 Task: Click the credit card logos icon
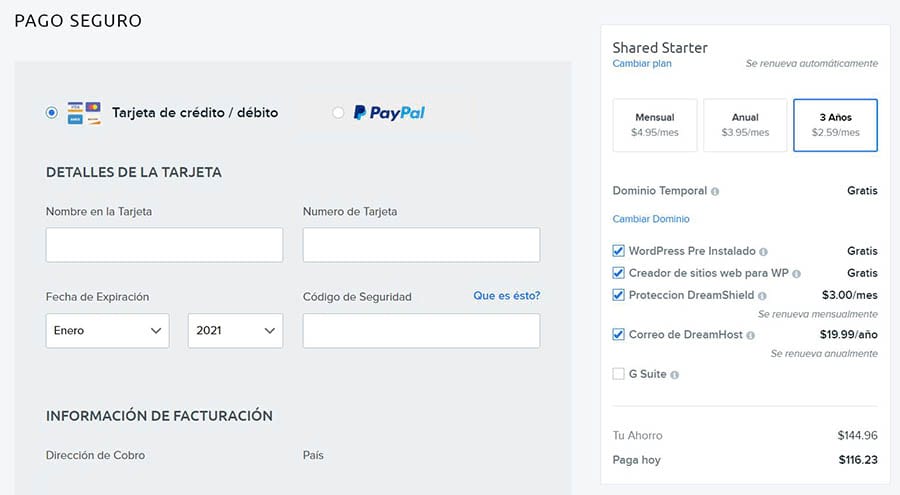click(84, 113)
